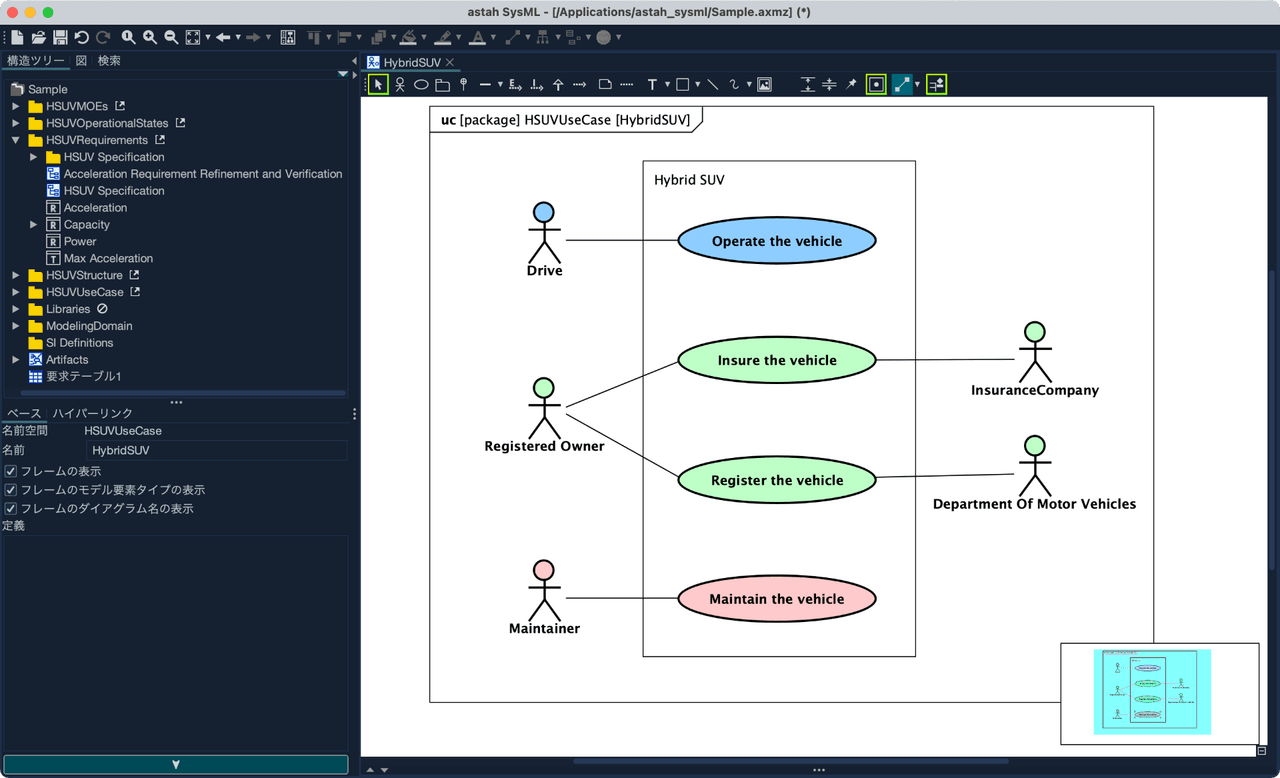Switch to the ベース properties tab
The width and height of the screenshot is (1280, 778).
tap(24, 413)
